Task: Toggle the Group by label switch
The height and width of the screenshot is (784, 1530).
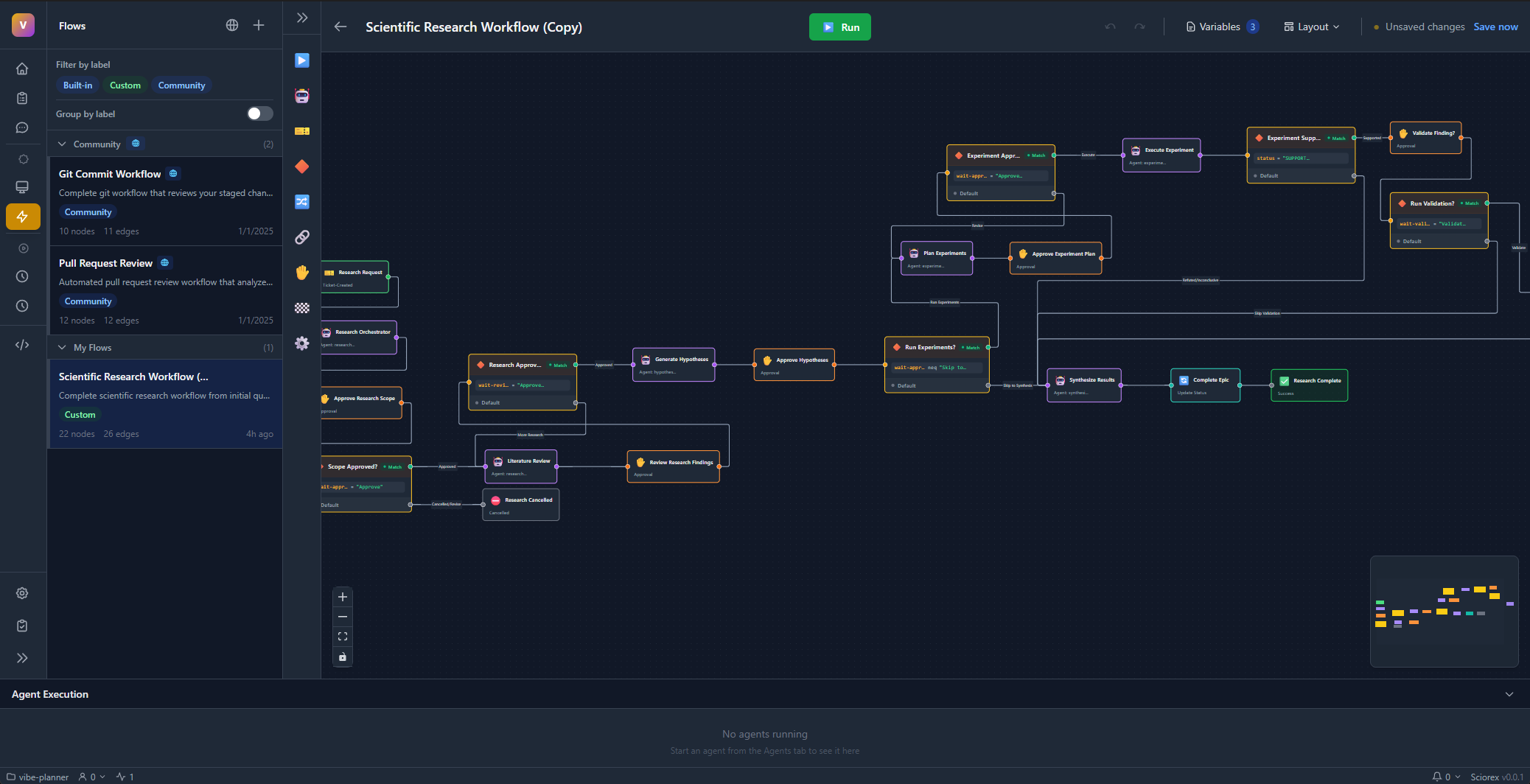Action: coord(259,113)
